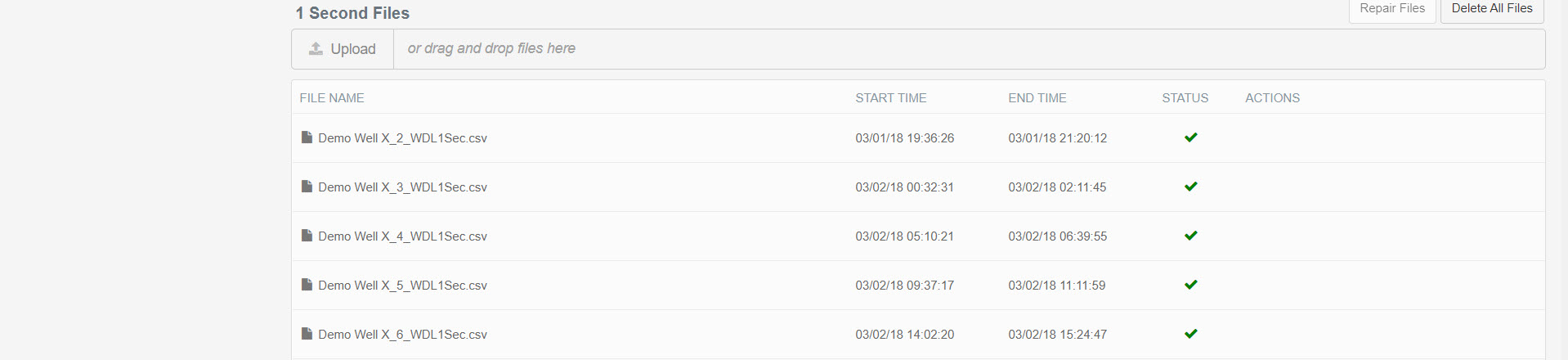The image size is (1568, 360).
Task: Click status checkmark for Demo Well X_2
Action: tap(1190, 137)
